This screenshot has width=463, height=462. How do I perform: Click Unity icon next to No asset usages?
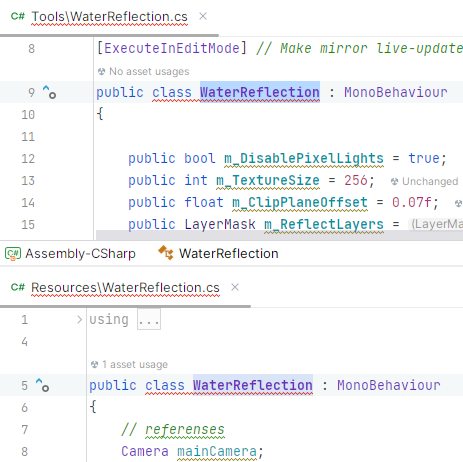pos(102,71)
